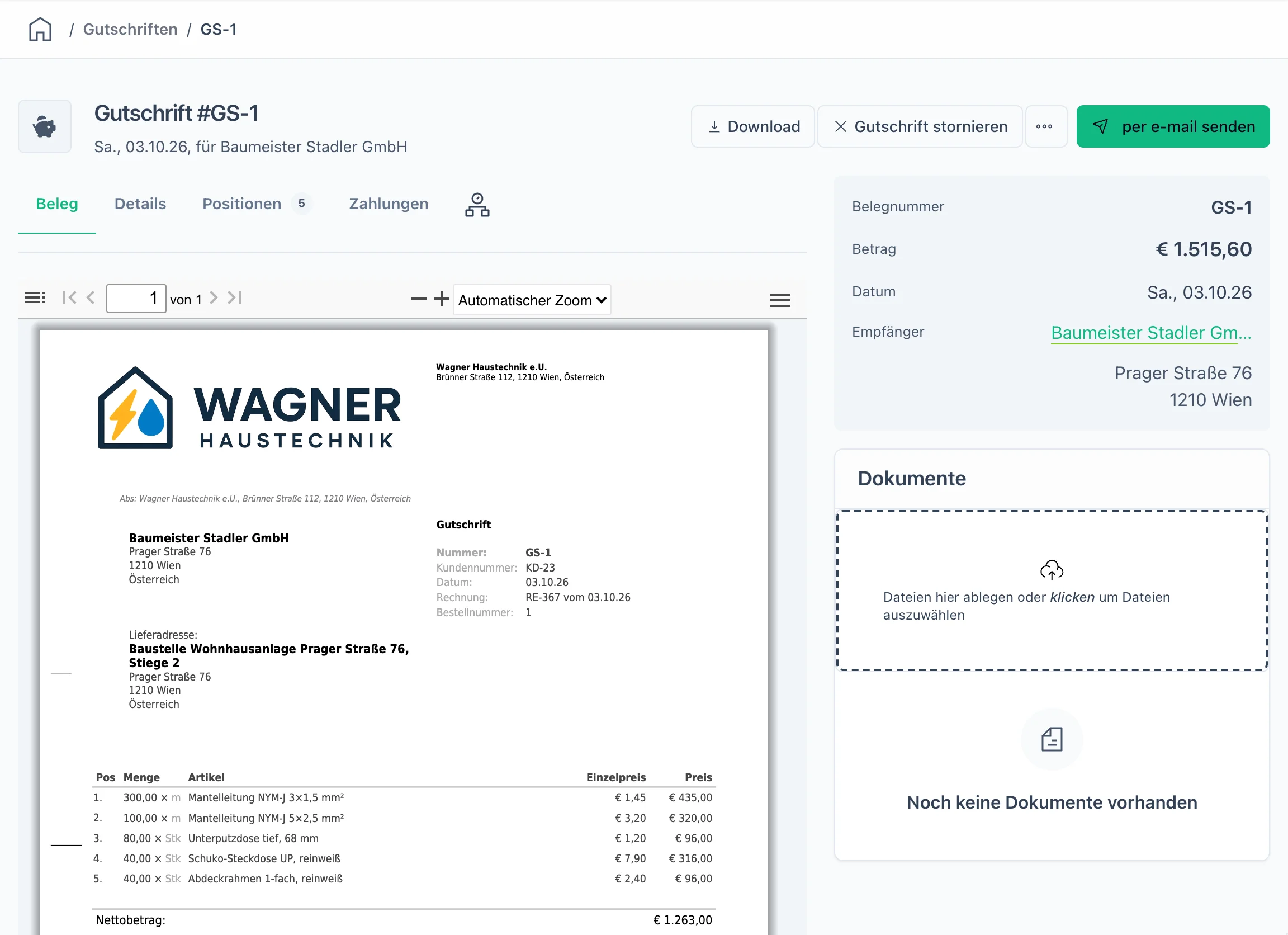Click 'Mantelleitung NYM-J 3×1,5 mm²' row
Viewport: 1288px width, 935px height.
click(x=403, y=797)
